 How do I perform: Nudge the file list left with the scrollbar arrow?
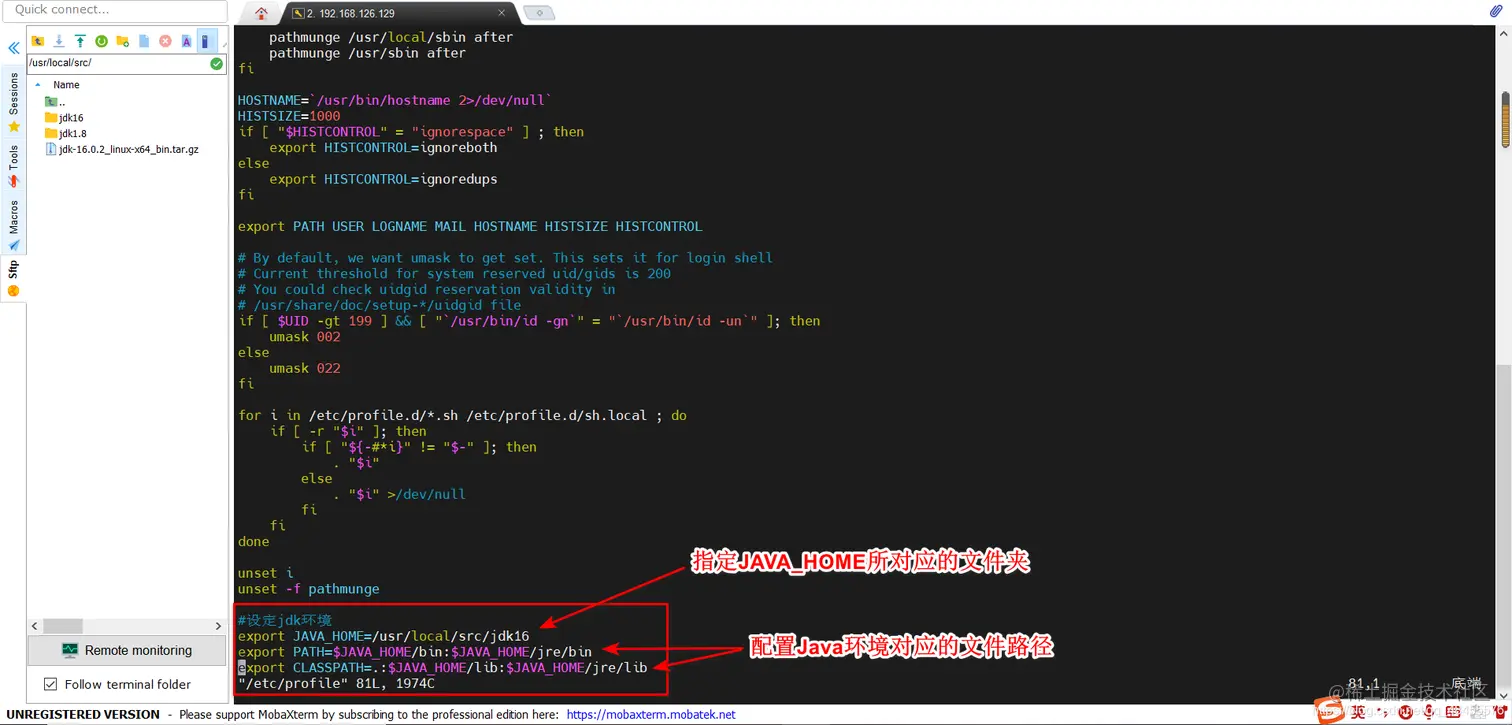[36, 626]
